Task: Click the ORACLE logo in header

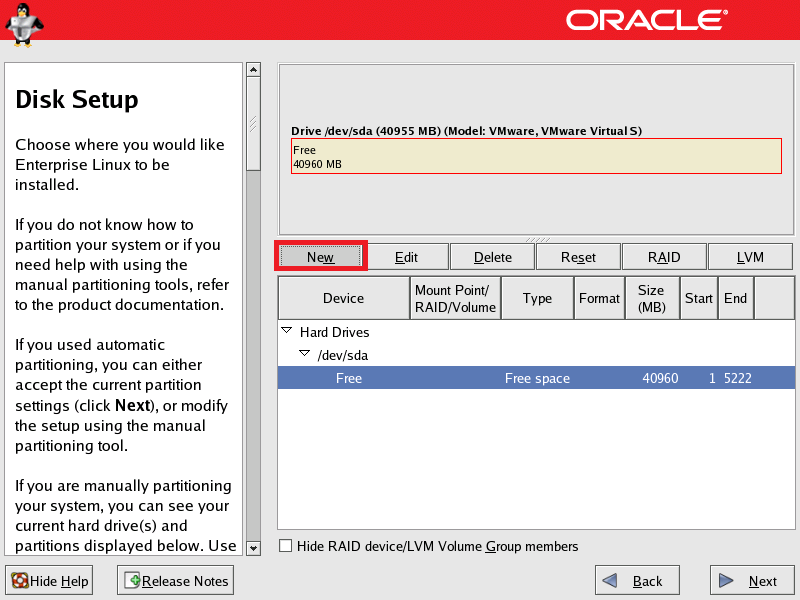Action: tap(647, 20)
